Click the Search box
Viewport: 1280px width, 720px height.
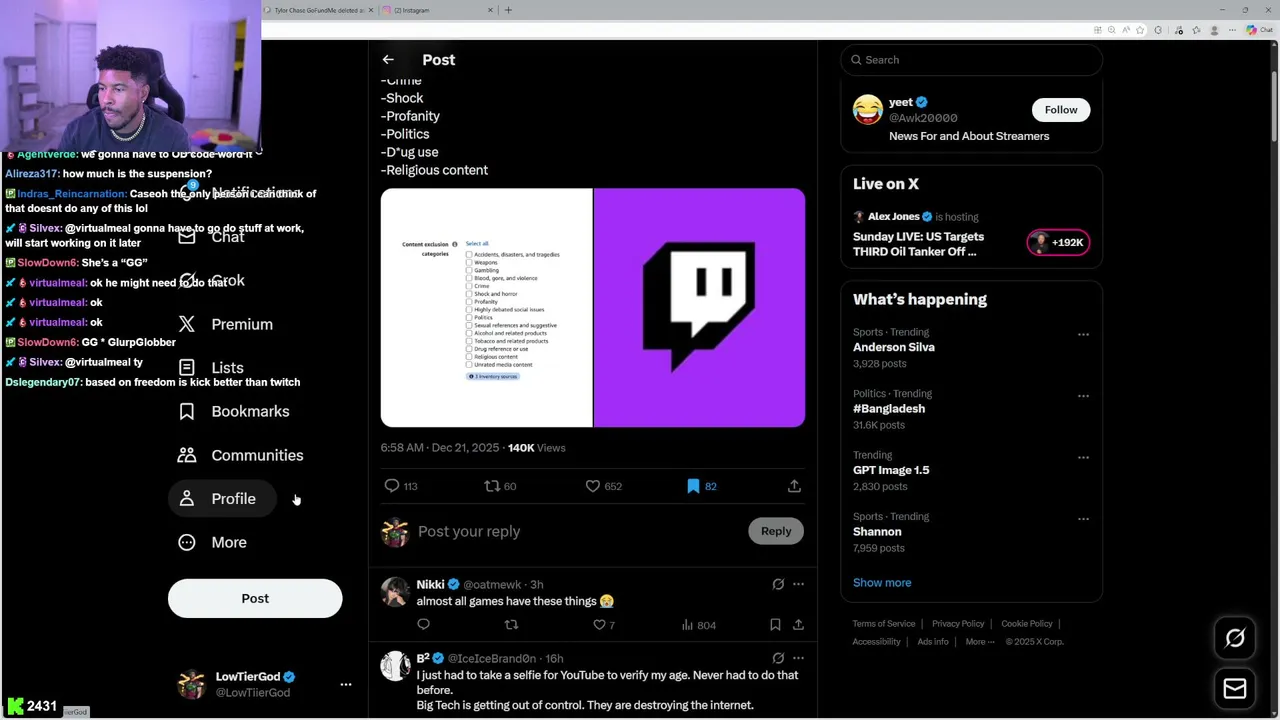(x=972, y=60)
